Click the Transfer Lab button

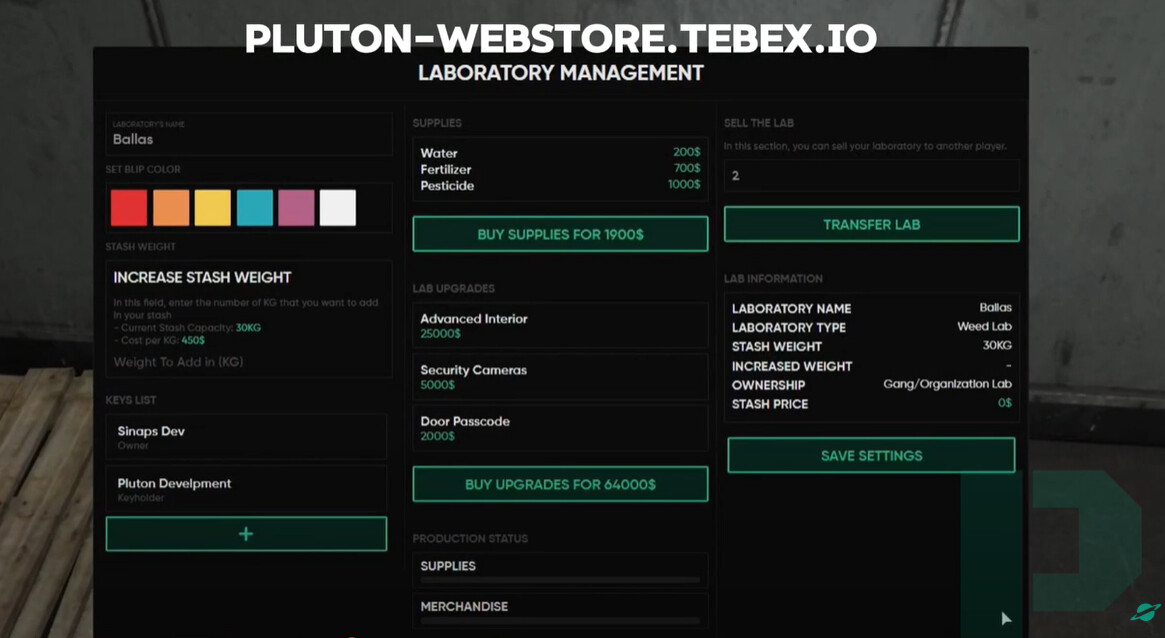tap(872, 224)
